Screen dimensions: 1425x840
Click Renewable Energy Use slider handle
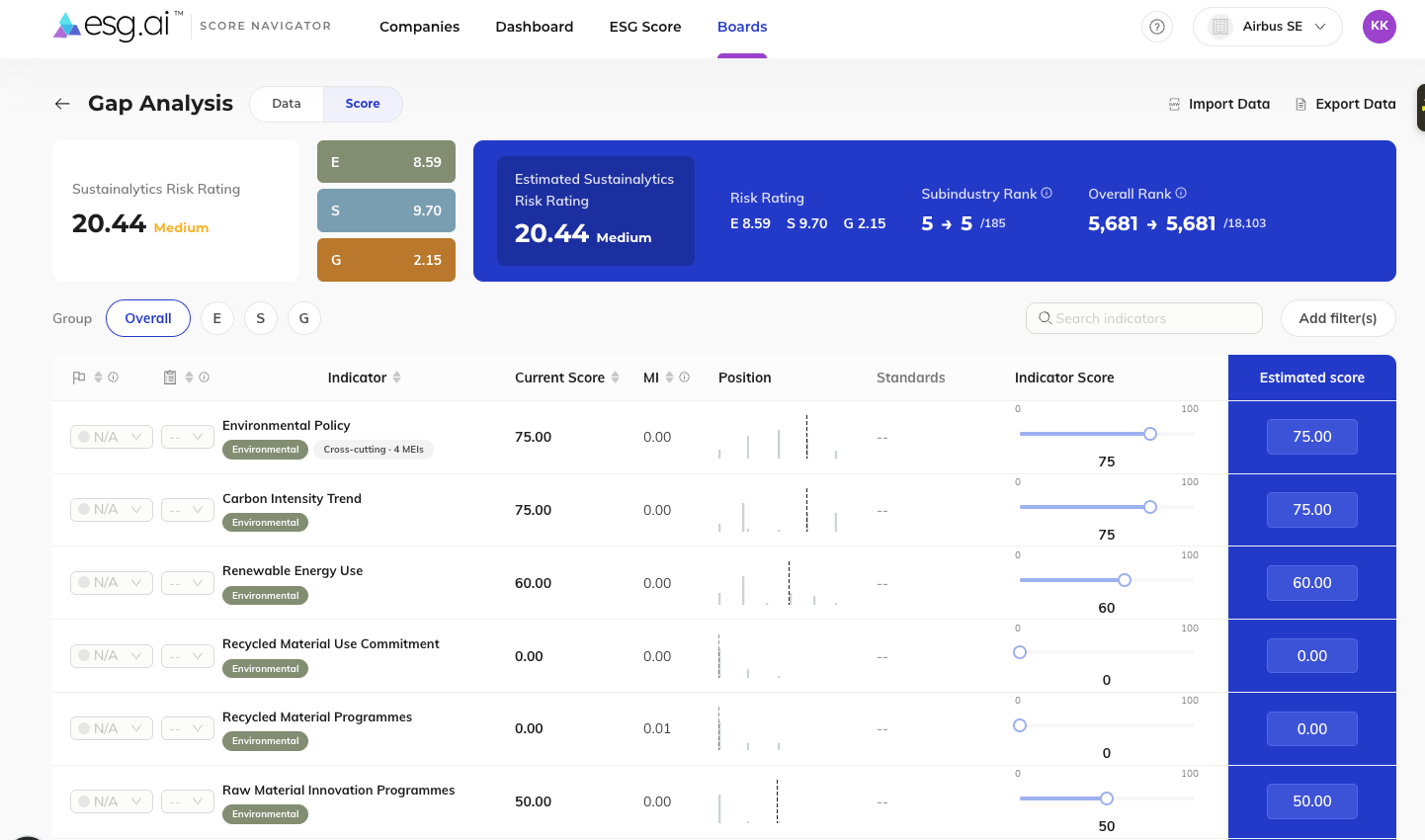(1125, 580)
